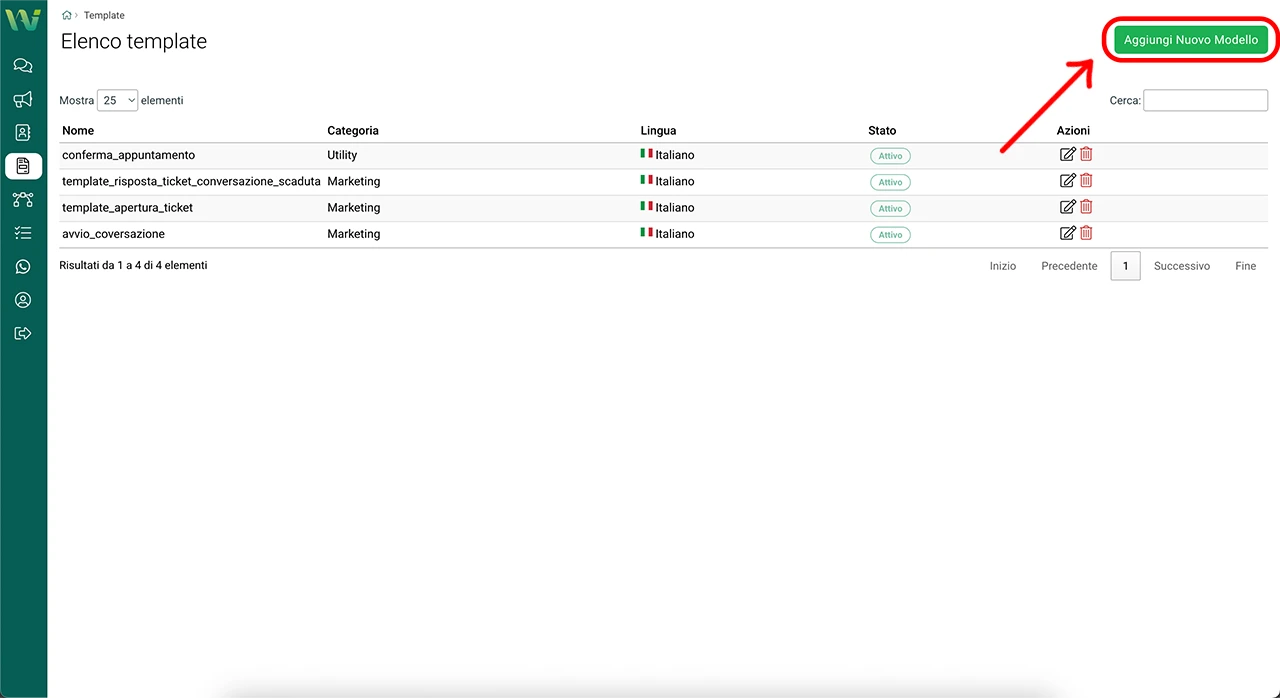Click the Template breadcrumb text
Viewport: 1280px width, 698px height.
click(x=104, y=15)
